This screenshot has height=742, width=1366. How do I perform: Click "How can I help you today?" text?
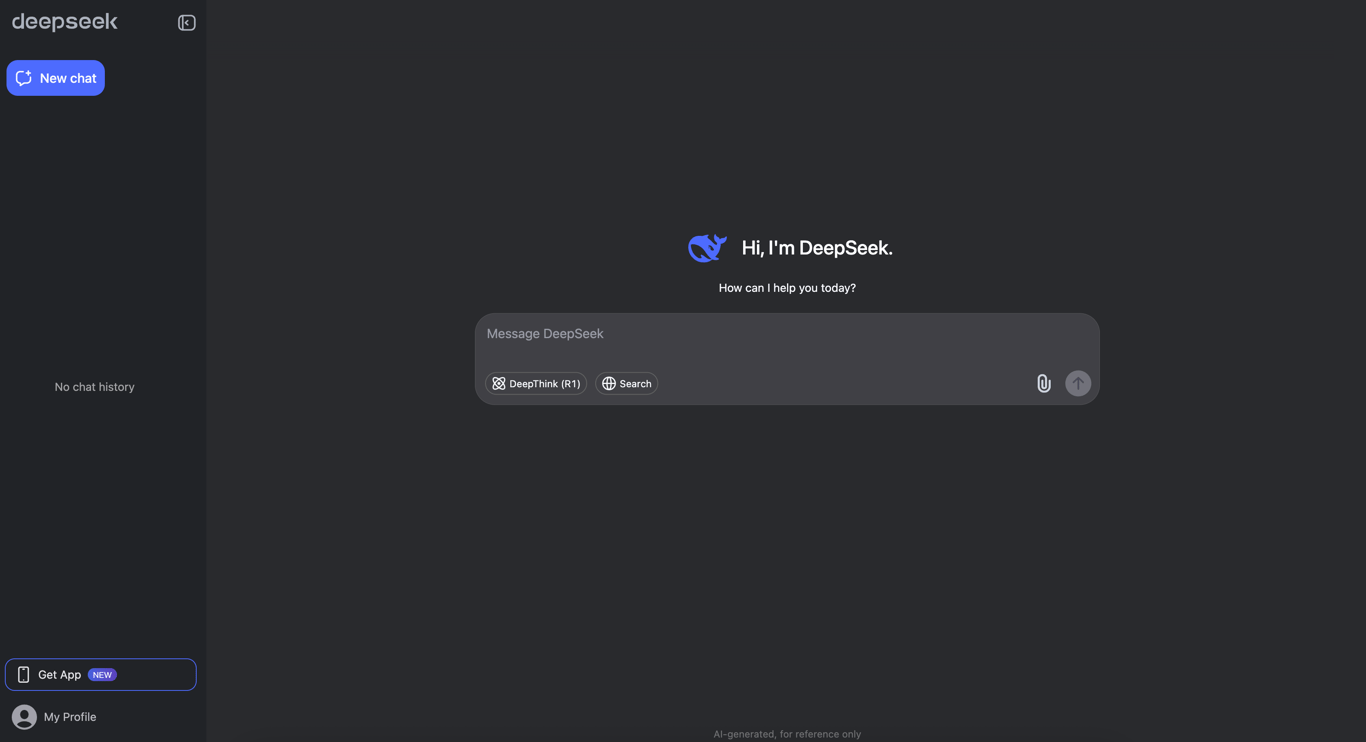click(787, 288)
